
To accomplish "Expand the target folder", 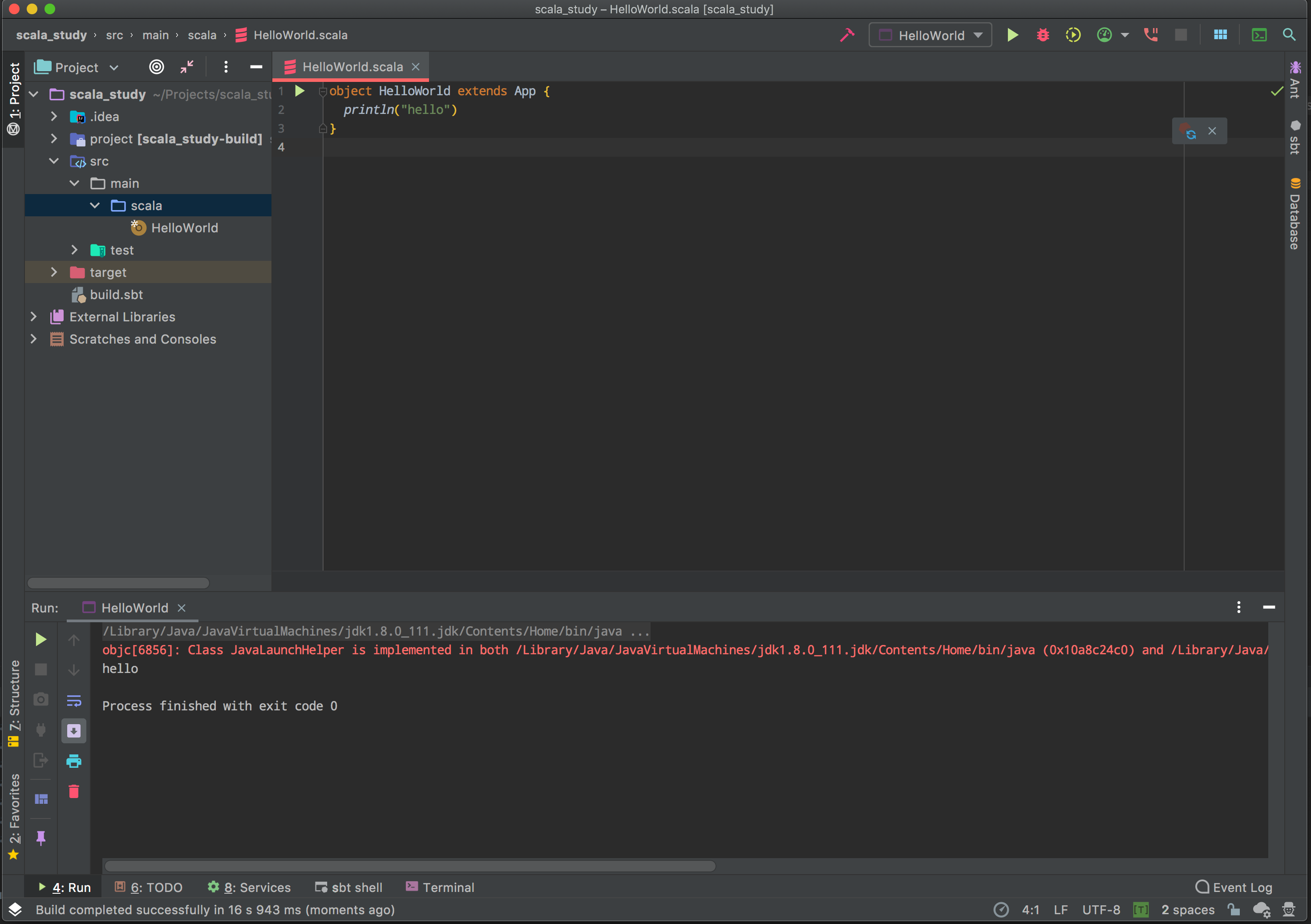I will 54,272.
